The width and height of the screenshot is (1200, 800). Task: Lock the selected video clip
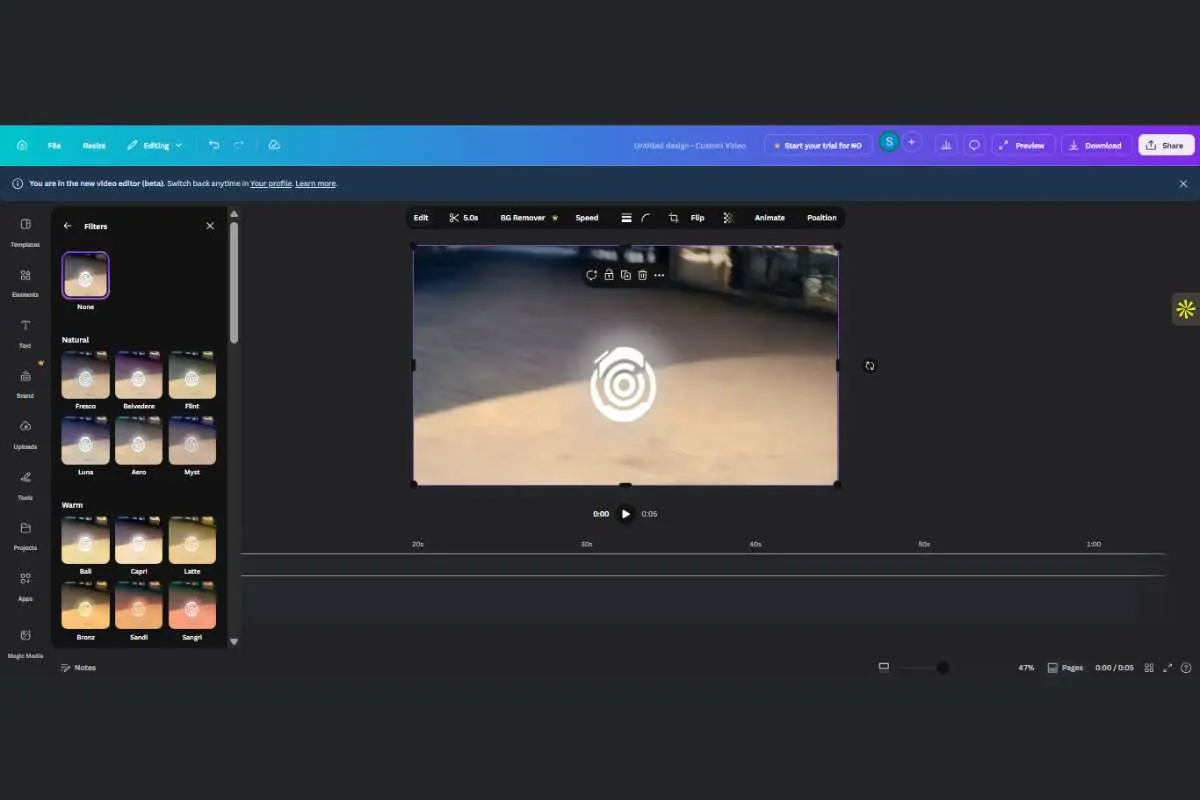pyautogui.click(x=608, y=275)
